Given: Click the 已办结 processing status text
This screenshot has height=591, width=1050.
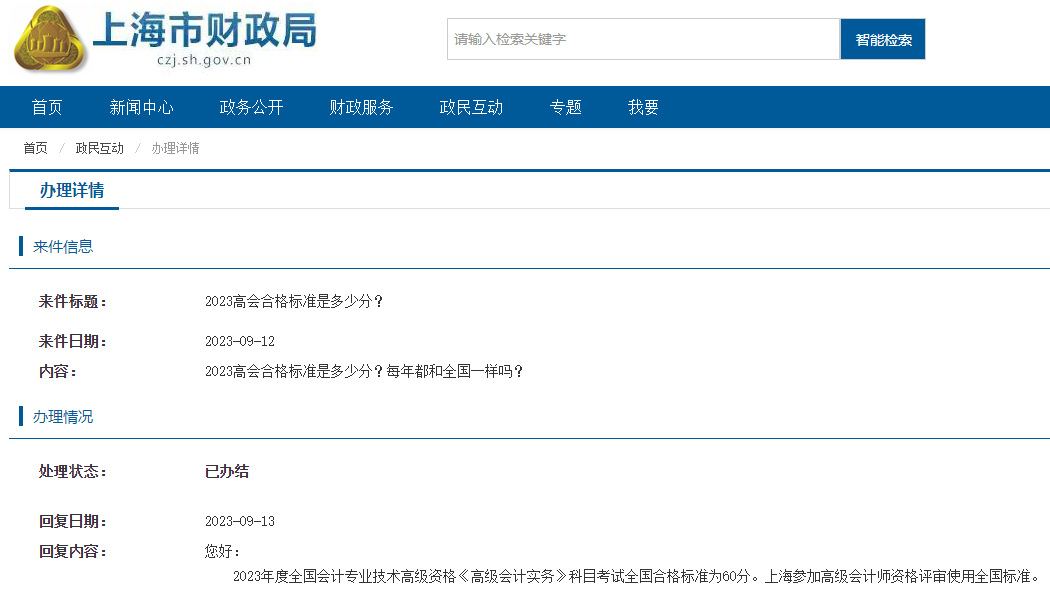Looking at the screenshot, I should (x=227, y=471).
